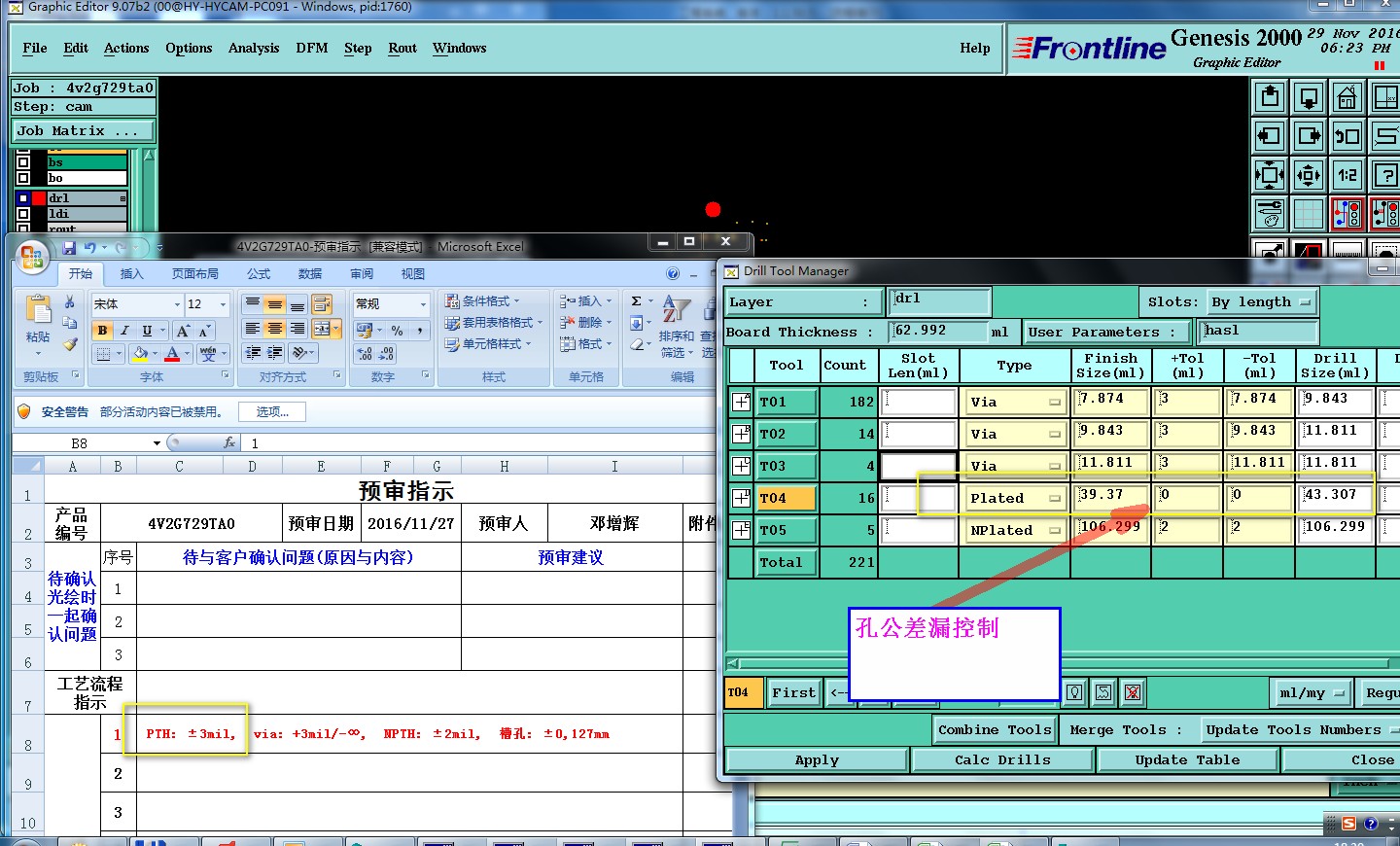Click the pan-right view icon
1400x846 pixels.
click(x=1309, y=136)
